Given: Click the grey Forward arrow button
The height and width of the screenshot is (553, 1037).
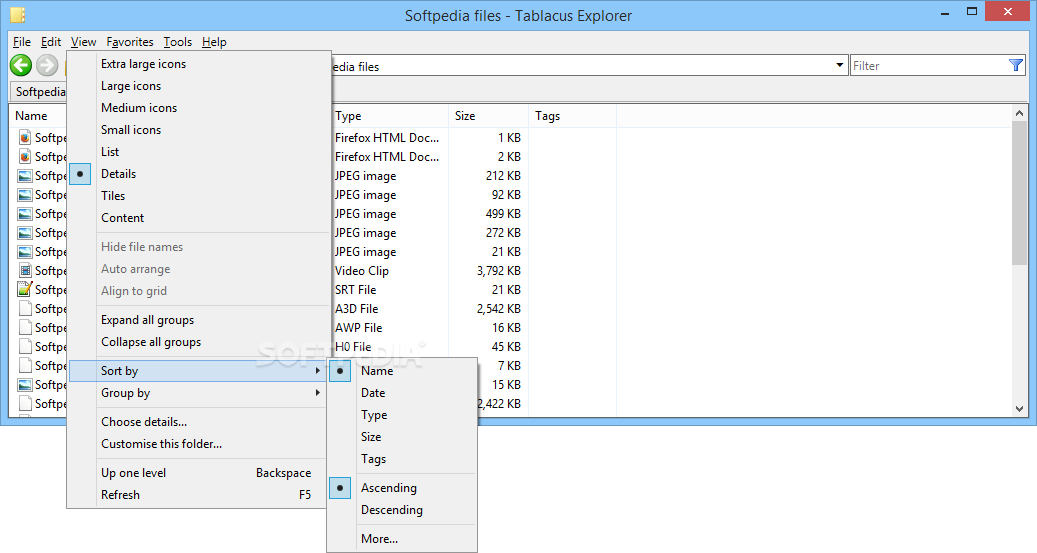Looking at the screenshot, I should pos(47,65).
